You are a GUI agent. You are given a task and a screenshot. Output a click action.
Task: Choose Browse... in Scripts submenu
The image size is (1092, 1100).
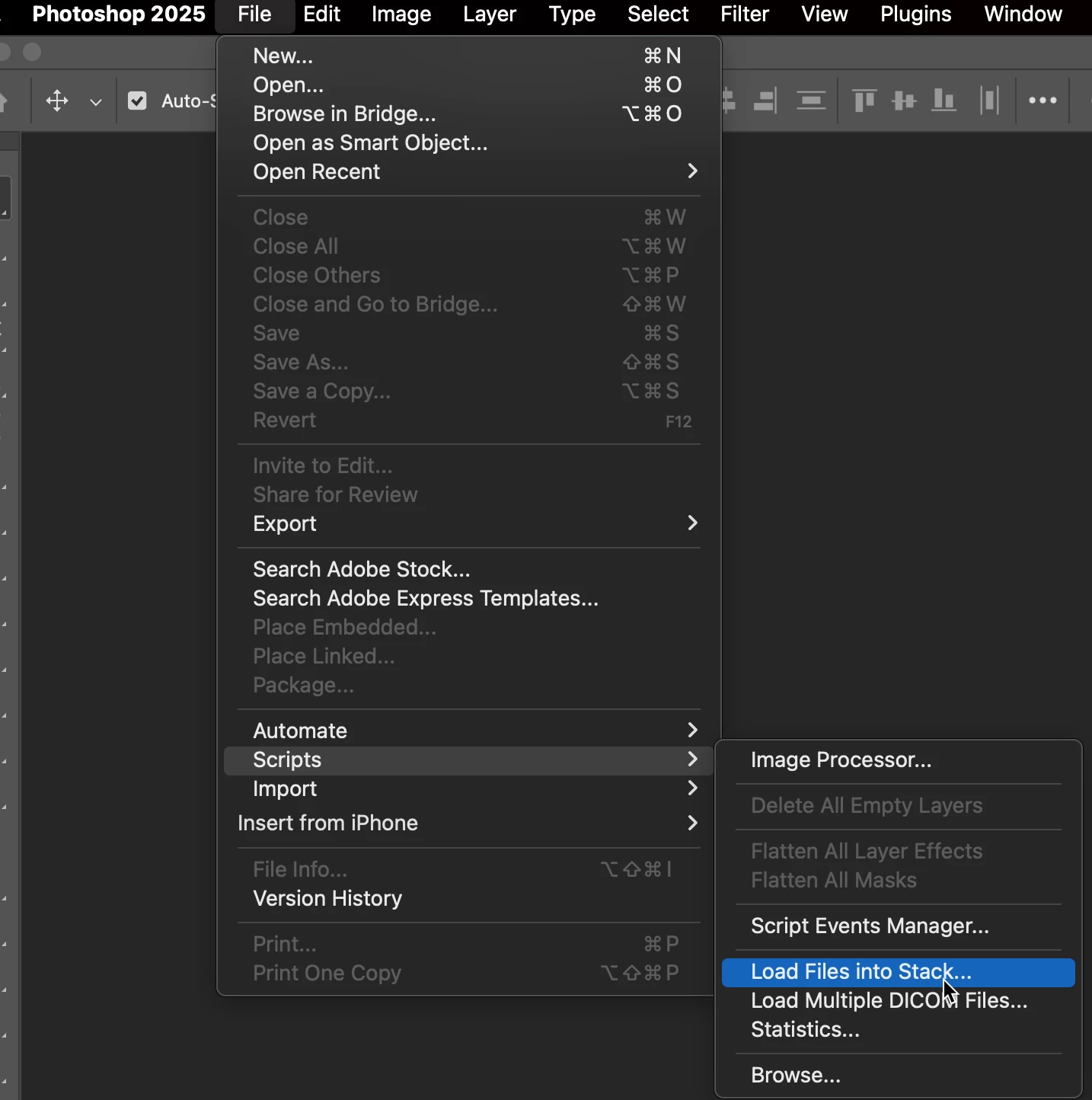pyautogui.click(x=899, y=1075)
